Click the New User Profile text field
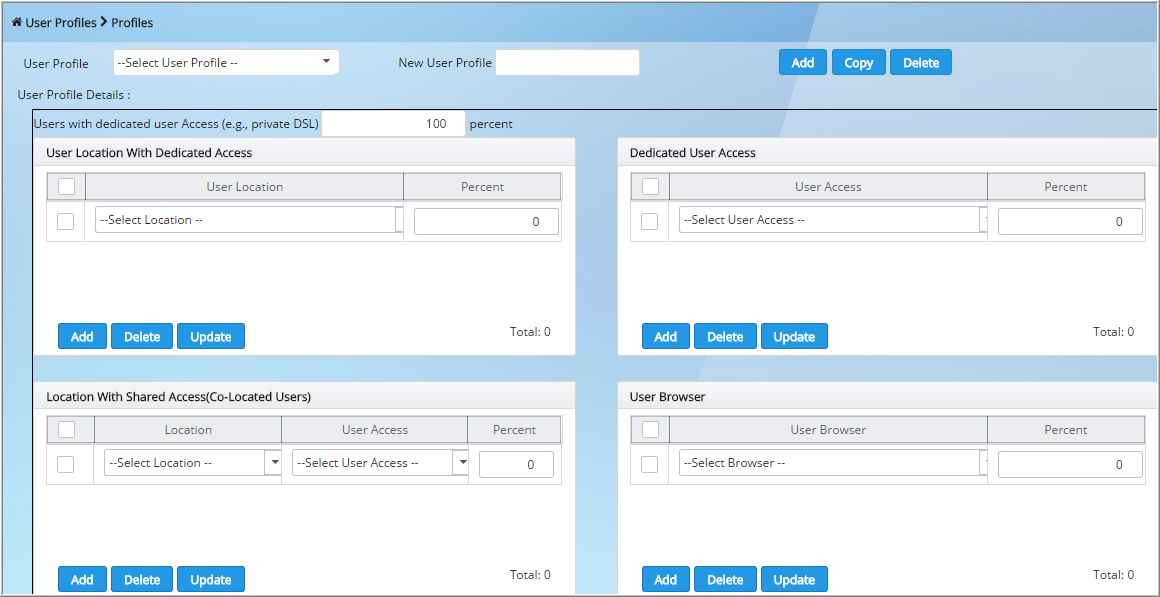 point(567,63)
